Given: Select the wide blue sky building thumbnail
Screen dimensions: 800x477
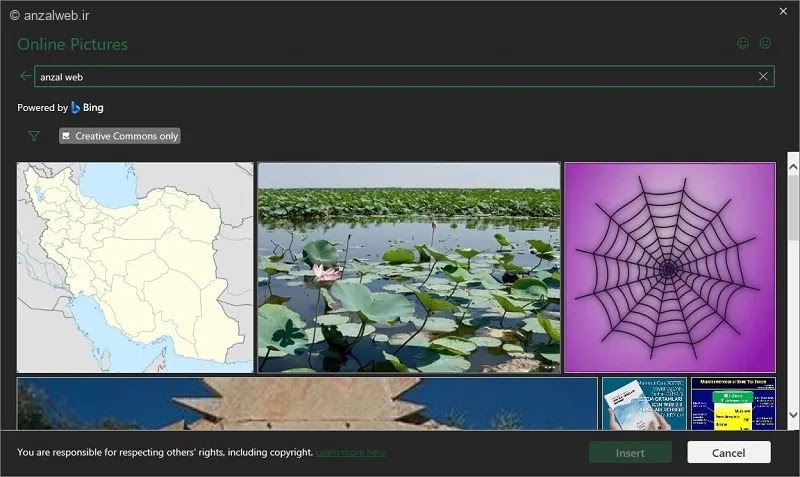Looking at the screenshot, I should coord(307,404).
